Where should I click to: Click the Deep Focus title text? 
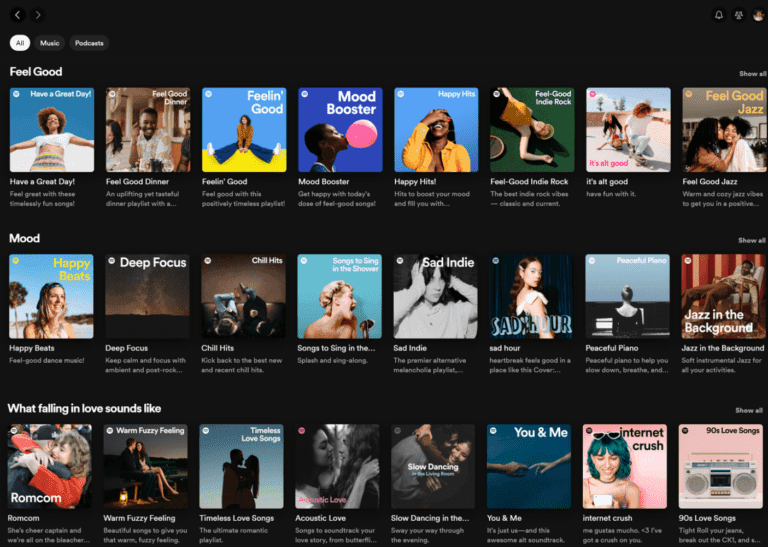[x=126, y=348]
